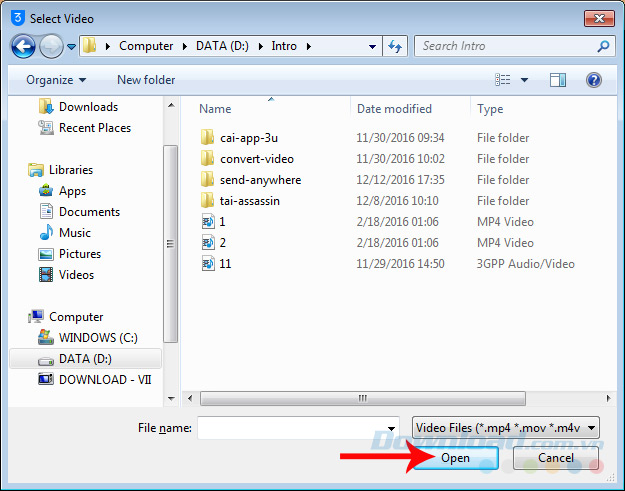Click the Music note icon
This screenshot has height=491, width=625.
click(x=46, y=232)
